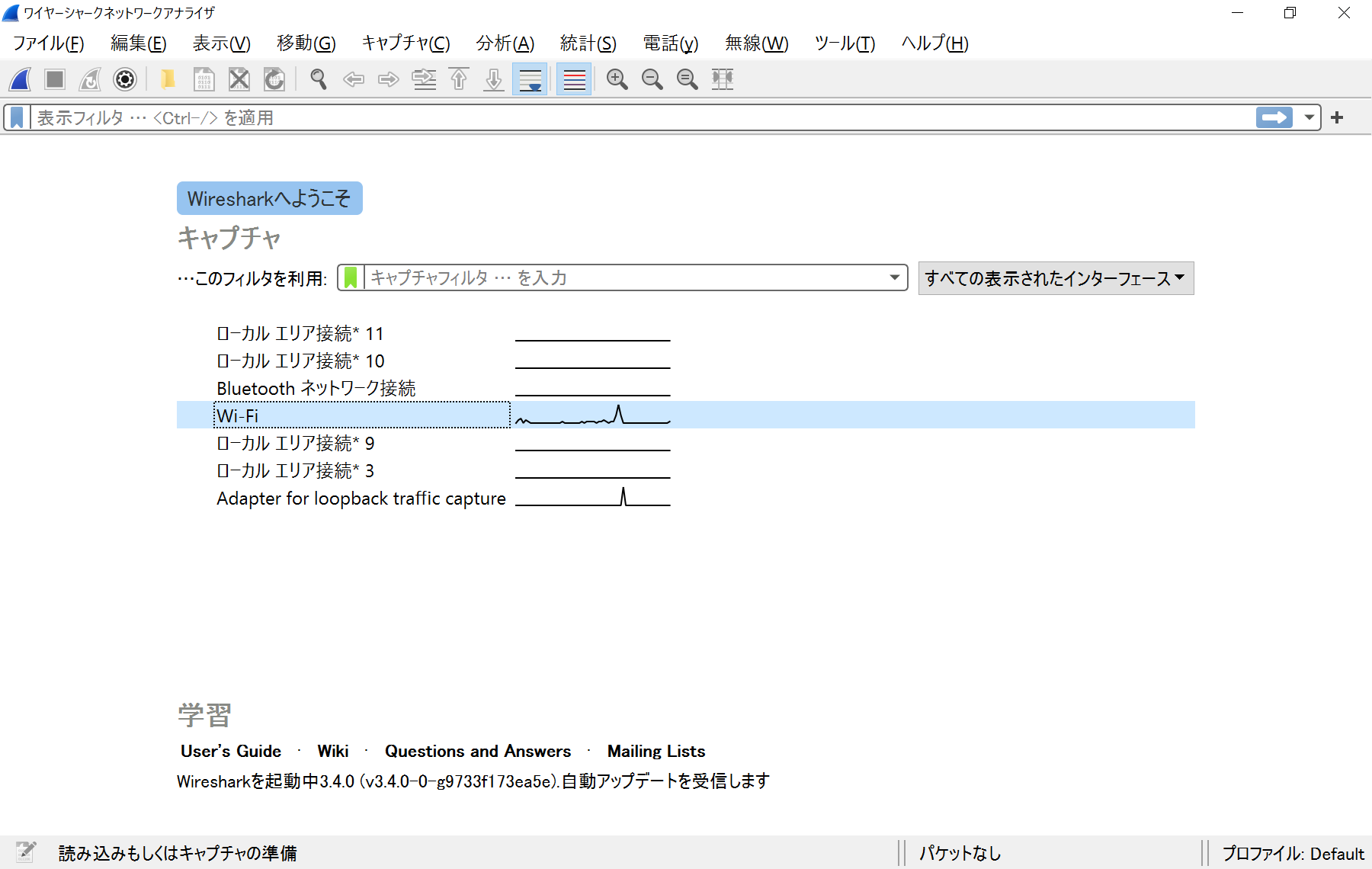Open a capture file via folder icon
1372x869 pixels.
point(168,79)
